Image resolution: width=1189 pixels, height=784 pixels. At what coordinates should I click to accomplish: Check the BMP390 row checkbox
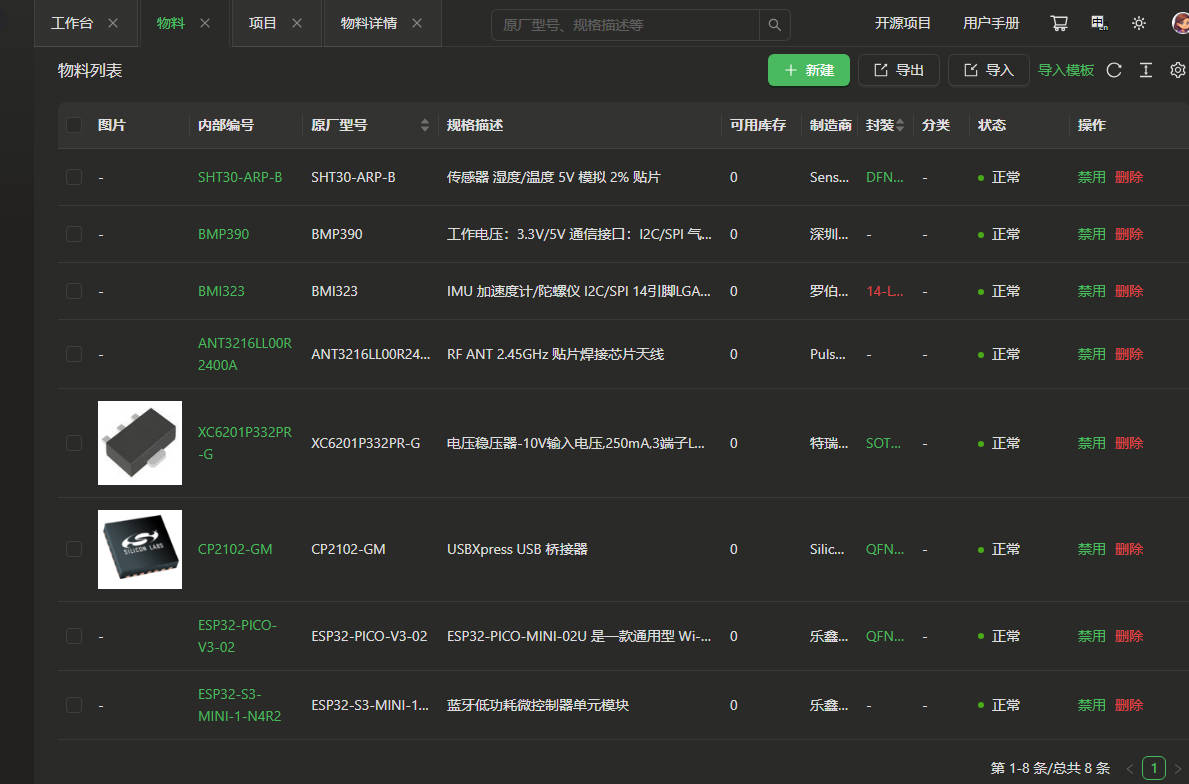tap(74, 234)
